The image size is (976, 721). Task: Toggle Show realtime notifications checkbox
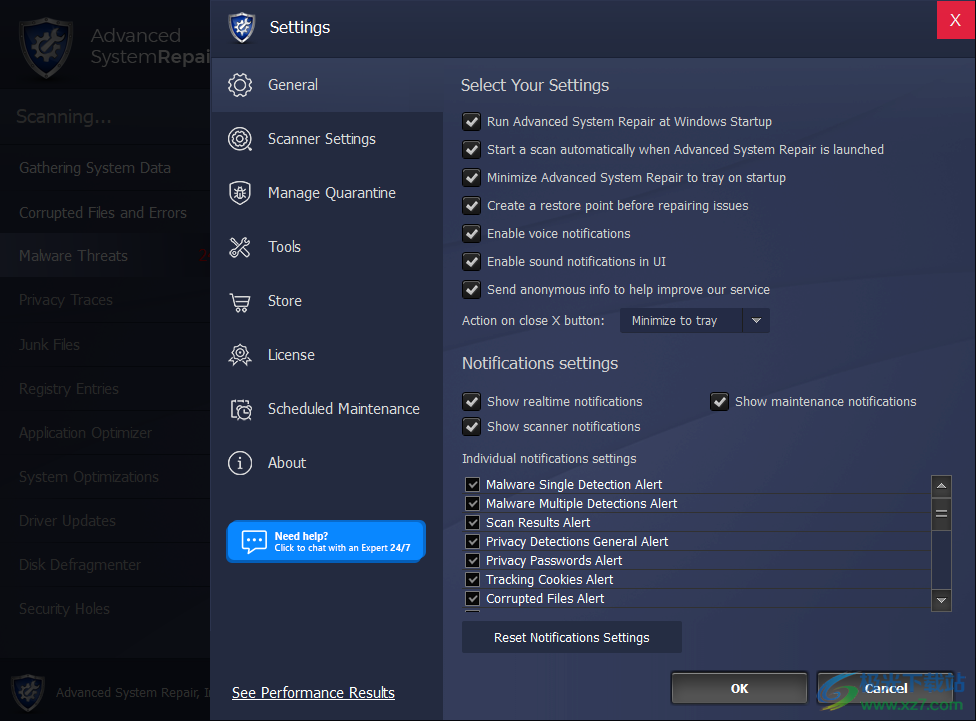(x=472, y=402)
